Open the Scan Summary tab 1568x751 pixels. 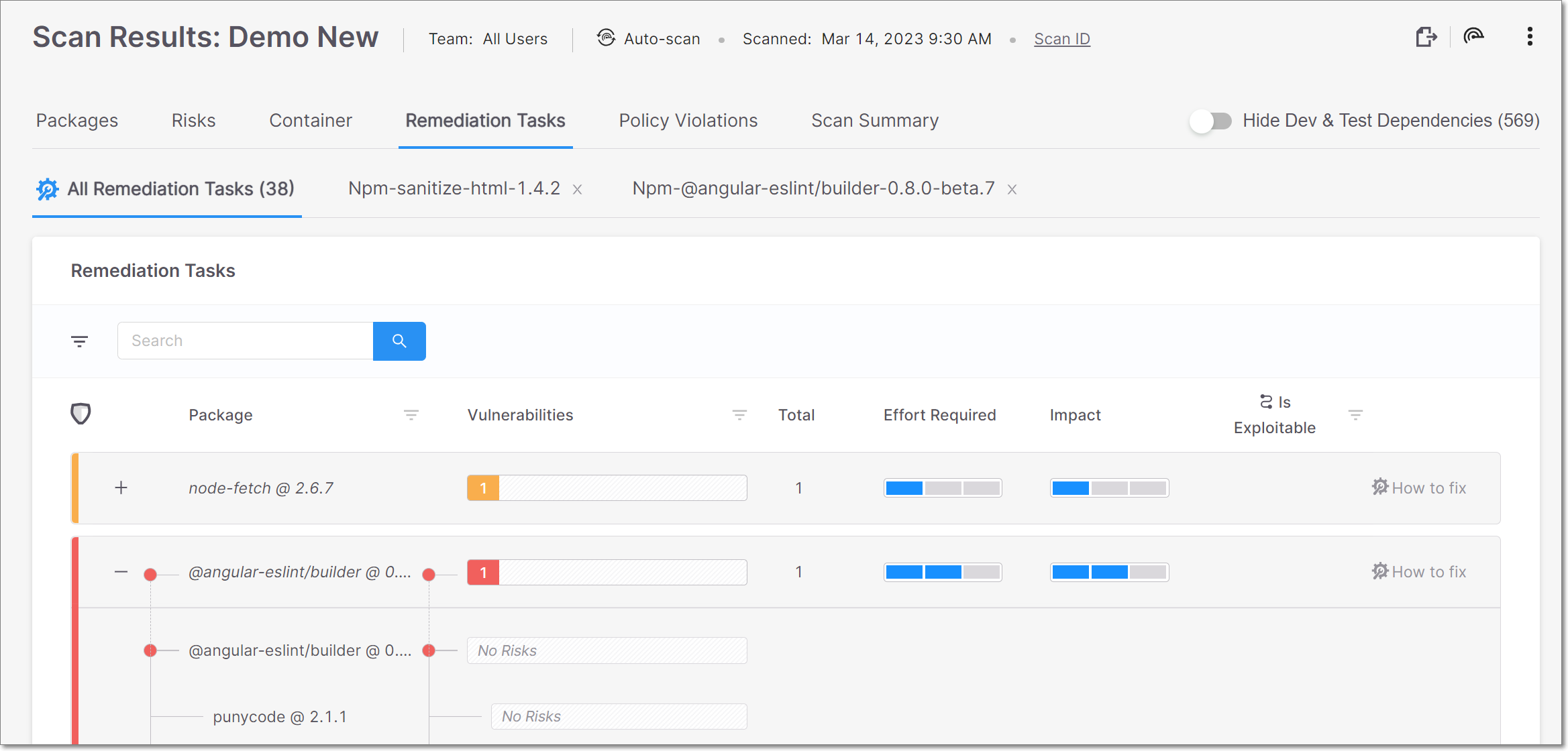coord(875,121)
